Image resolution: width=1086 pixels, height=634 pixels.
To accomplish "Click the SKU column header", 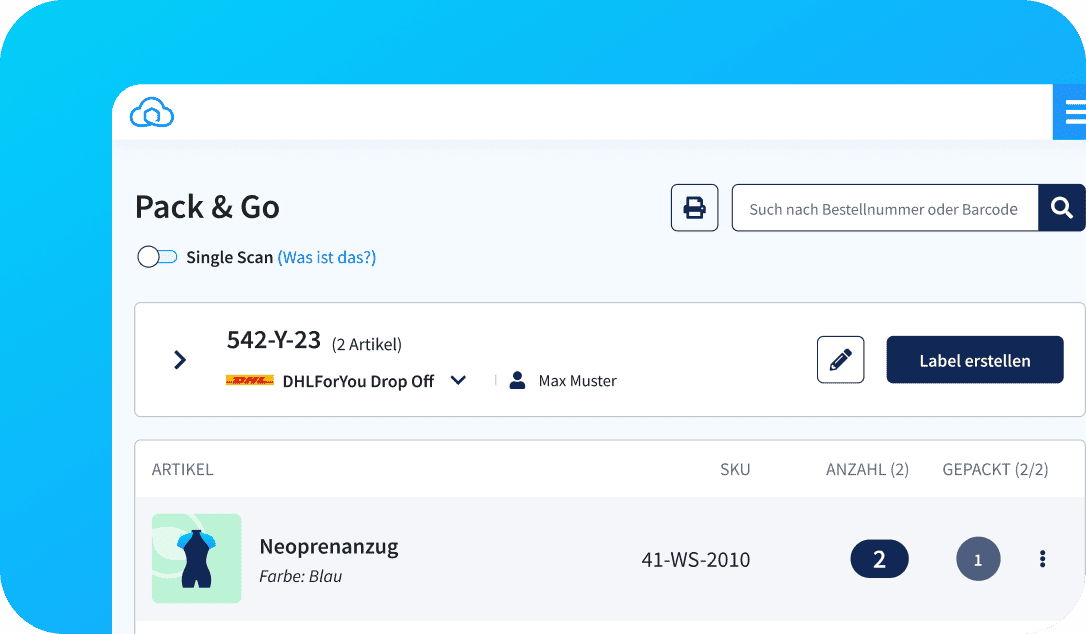I will (x=734, y=470).
